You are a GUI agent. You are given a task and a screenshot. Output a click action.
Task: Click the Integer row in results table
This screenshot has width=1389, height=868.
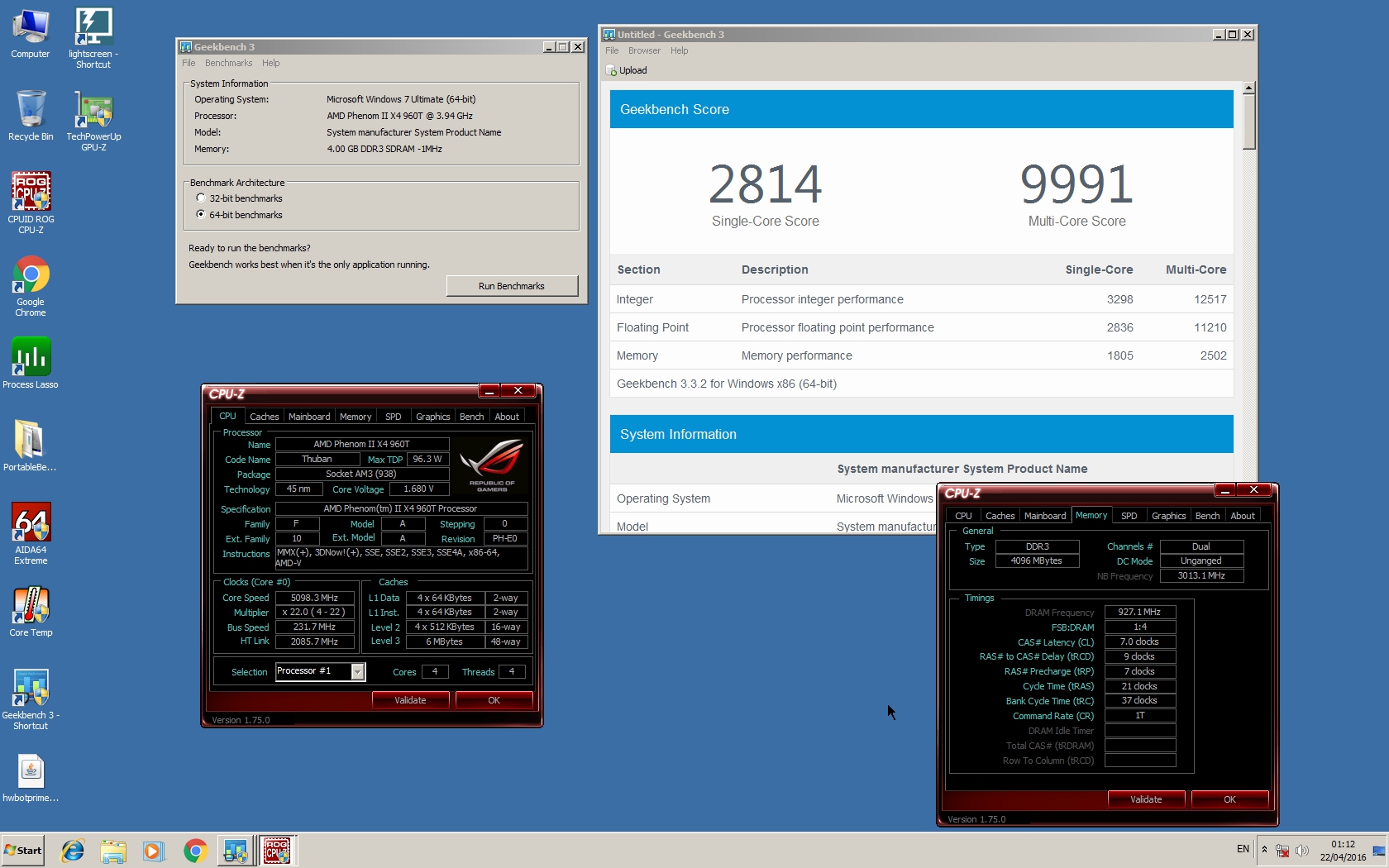point(922,299)
